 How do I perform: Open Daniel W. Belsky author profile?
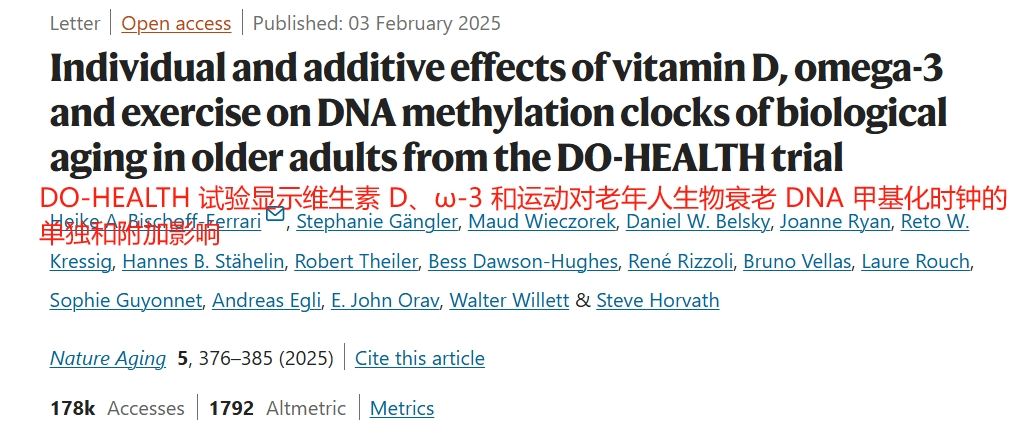(697, 222)
